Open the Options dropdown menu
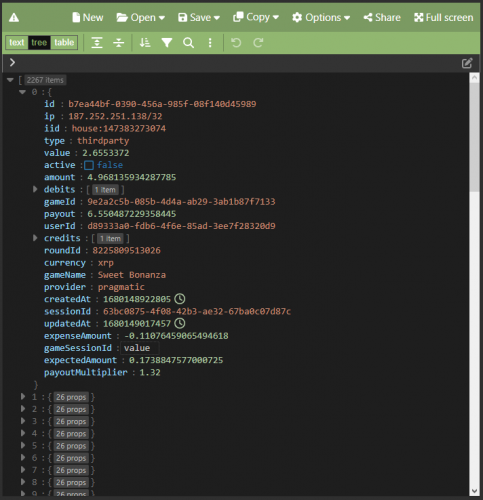483x500 pixels. 321,17
